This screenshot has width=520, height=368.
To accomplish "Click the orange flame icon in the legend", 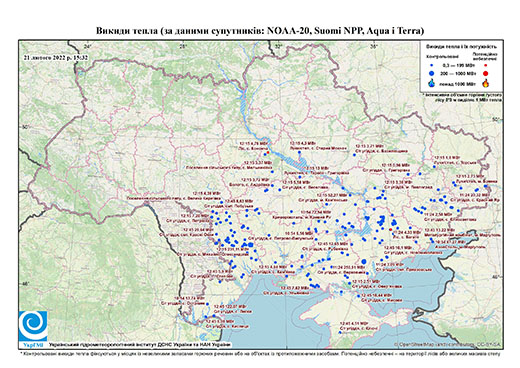I will tap(485, 83).
